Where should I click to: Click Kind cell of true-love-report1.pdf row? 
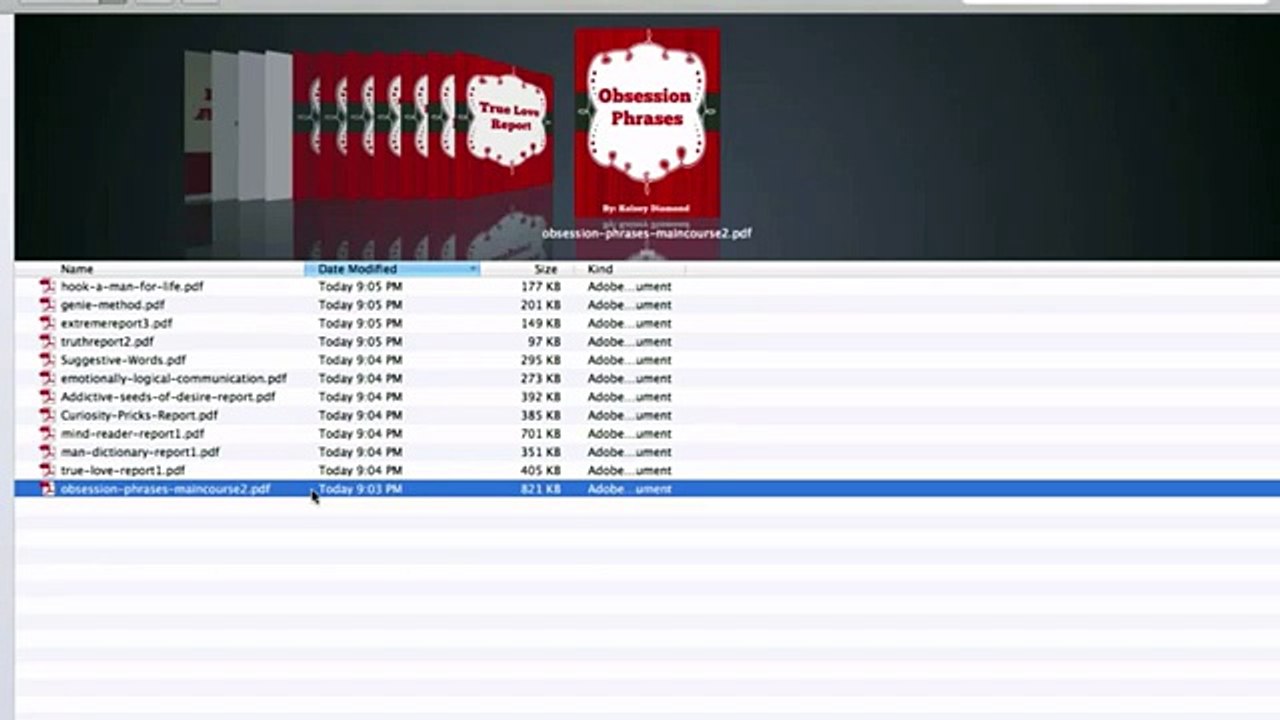click(x=629, y=470)
